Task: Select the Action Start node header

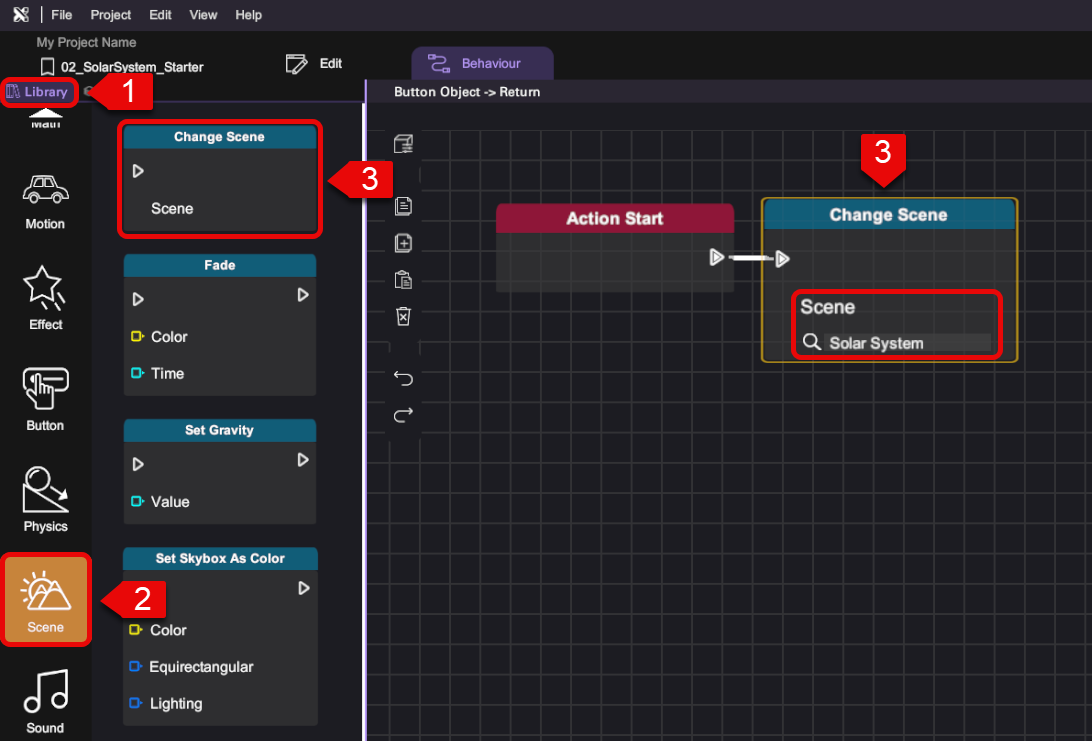Action: pyautogui.click(x=615, y=219)
